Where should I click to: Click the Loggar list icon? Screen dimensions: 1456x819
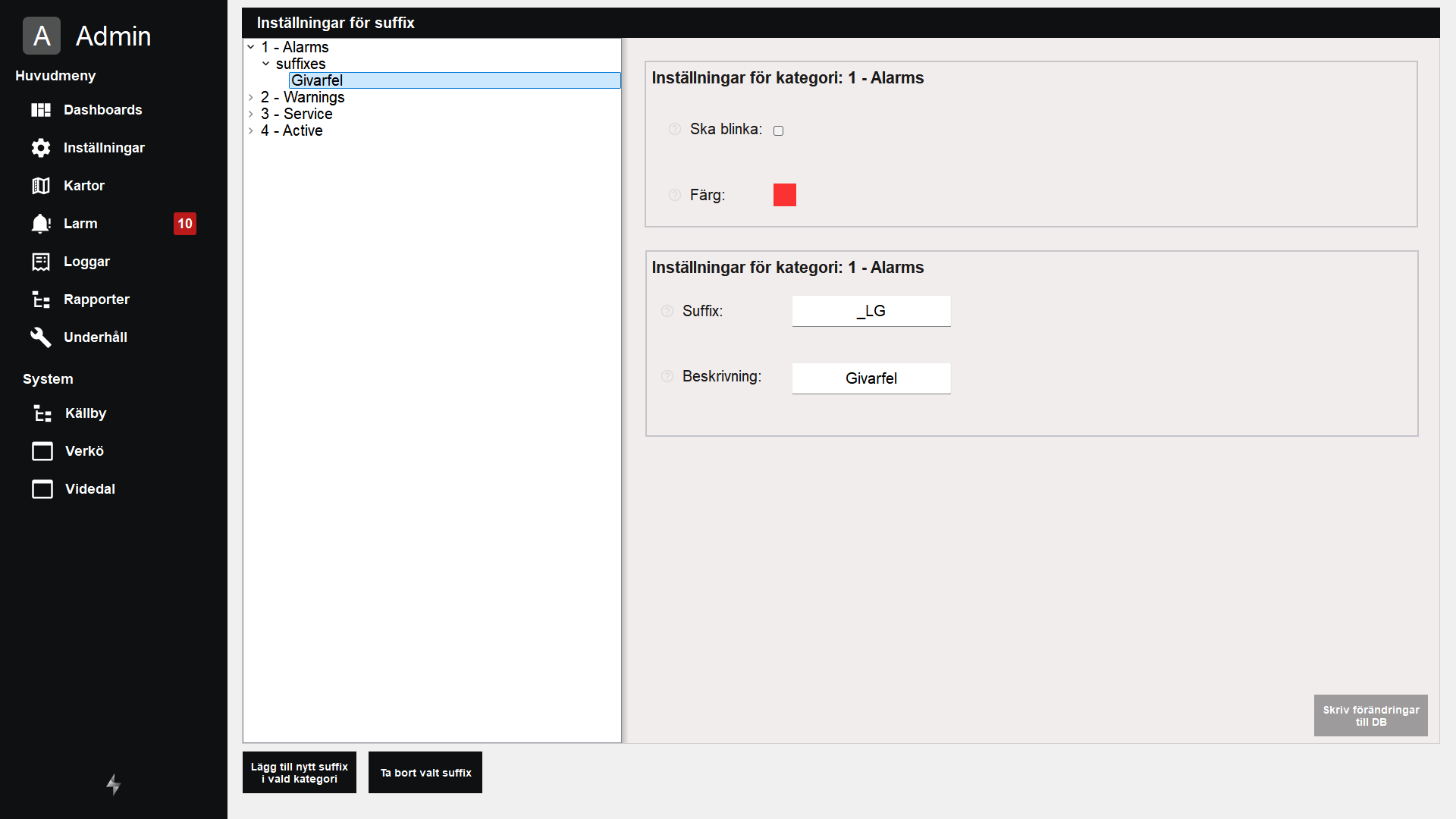click(x=41, y=262)
